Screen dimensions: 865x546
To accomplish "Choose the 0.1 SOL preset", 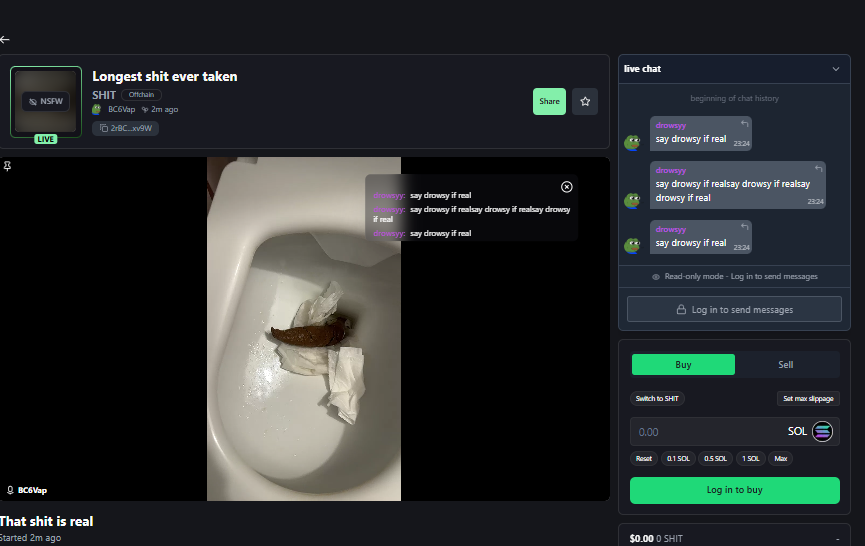I will tap(678, 458).
